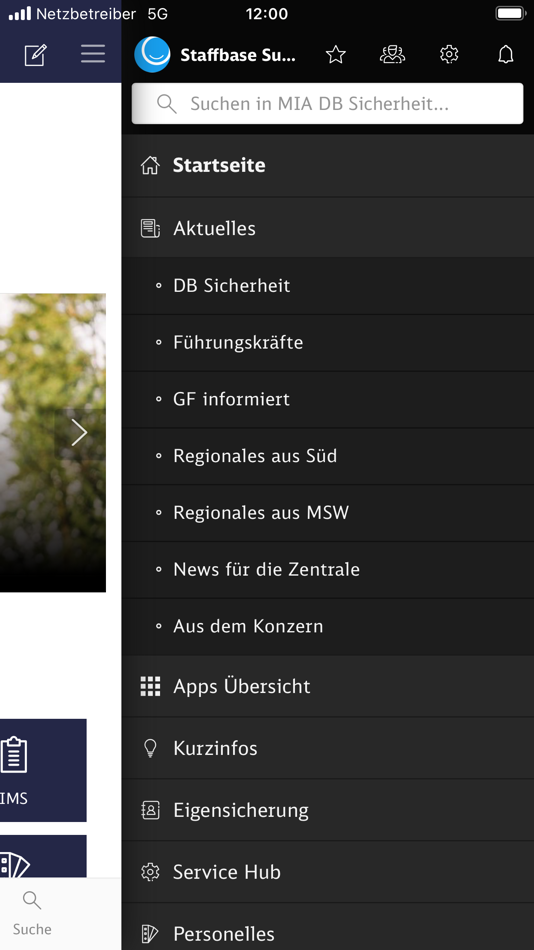Open favorites via the star icon
Image resolution: width=534 pixels, height=950 pixels.
[x=335, y=55]
